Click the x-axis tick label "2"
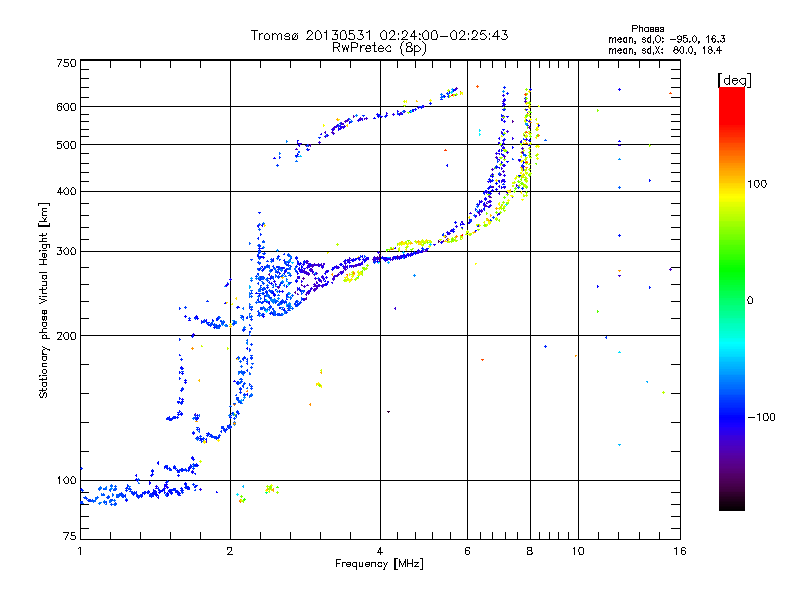 coord(230,551)
